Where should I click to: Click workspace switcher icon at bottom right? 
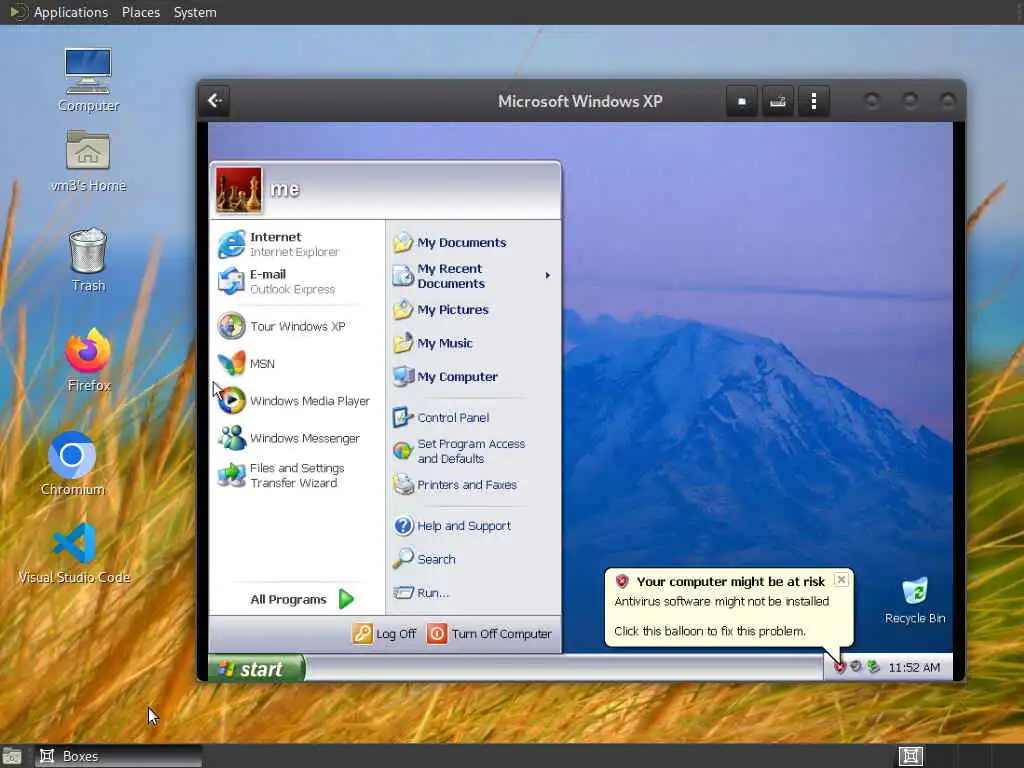(x=910, y=756)
